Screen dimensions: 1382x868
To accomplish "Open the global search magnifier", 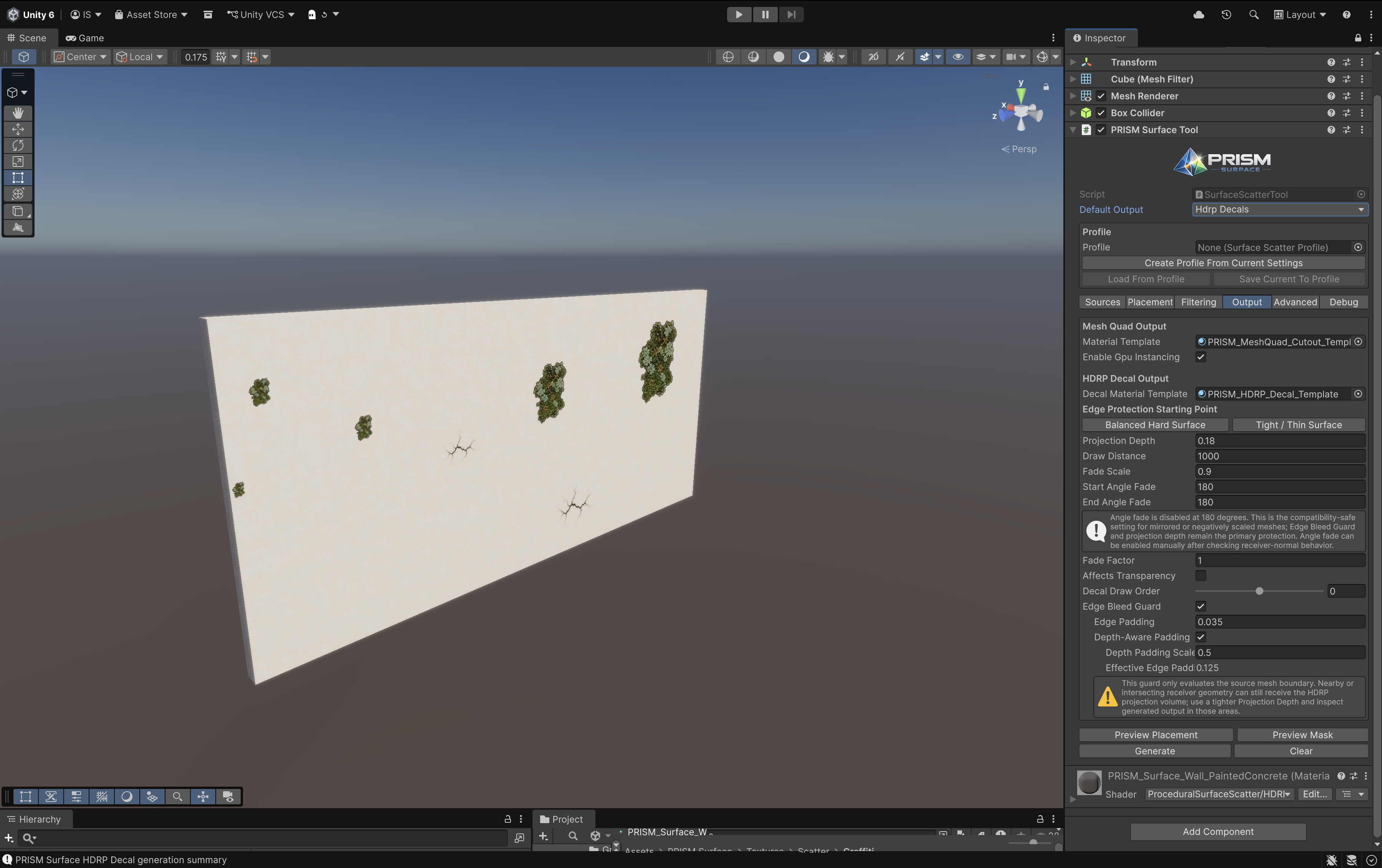I will click(x=1253, y=14).
